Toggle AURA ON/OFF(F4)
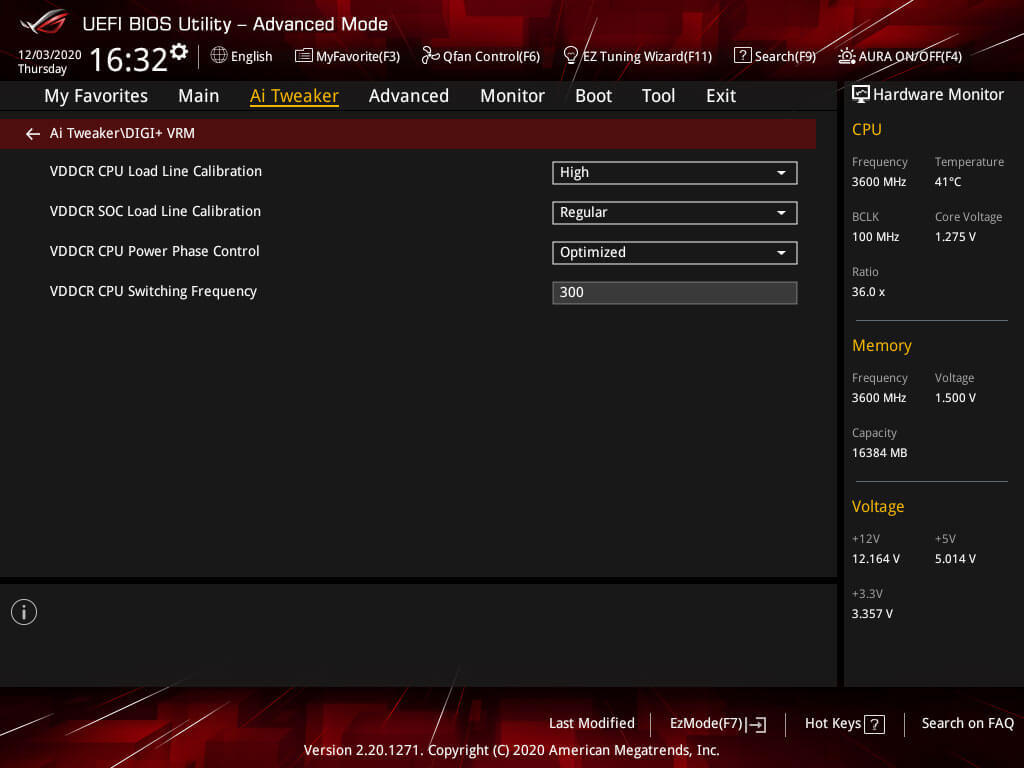This screenshot has width=1024, height=768. coord(910,57)
